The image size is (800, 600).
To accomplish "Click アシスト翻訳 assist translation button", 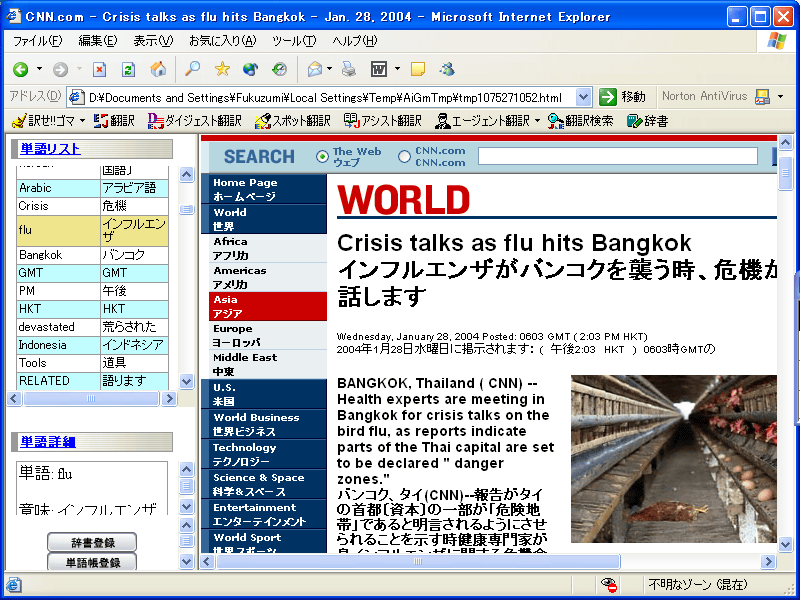I will tap(383, 121).
